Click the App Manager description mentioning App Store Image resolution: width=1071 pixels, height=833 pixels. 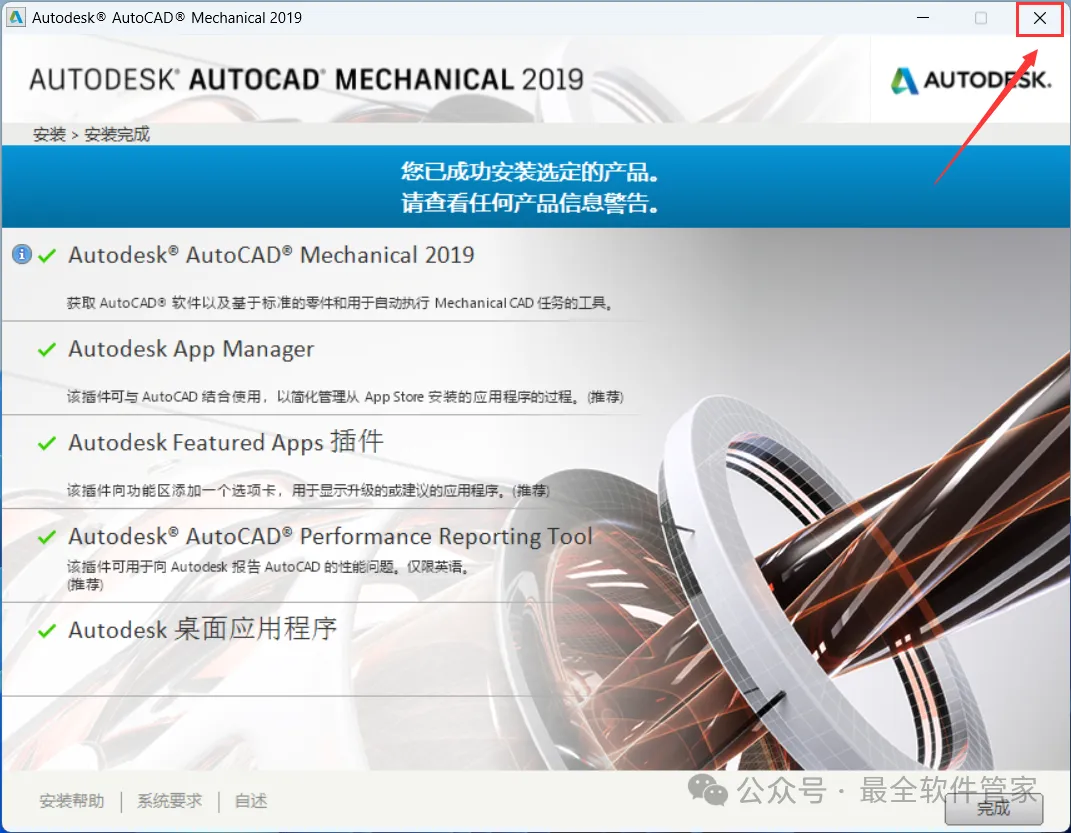[345, 397]
